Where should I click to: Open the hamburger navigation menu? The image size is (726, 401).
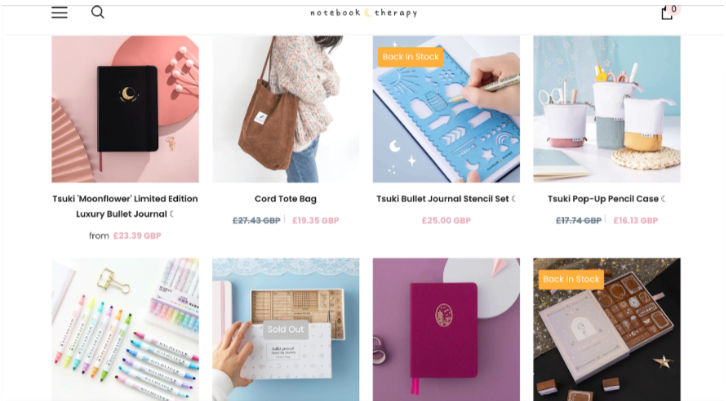59,13
